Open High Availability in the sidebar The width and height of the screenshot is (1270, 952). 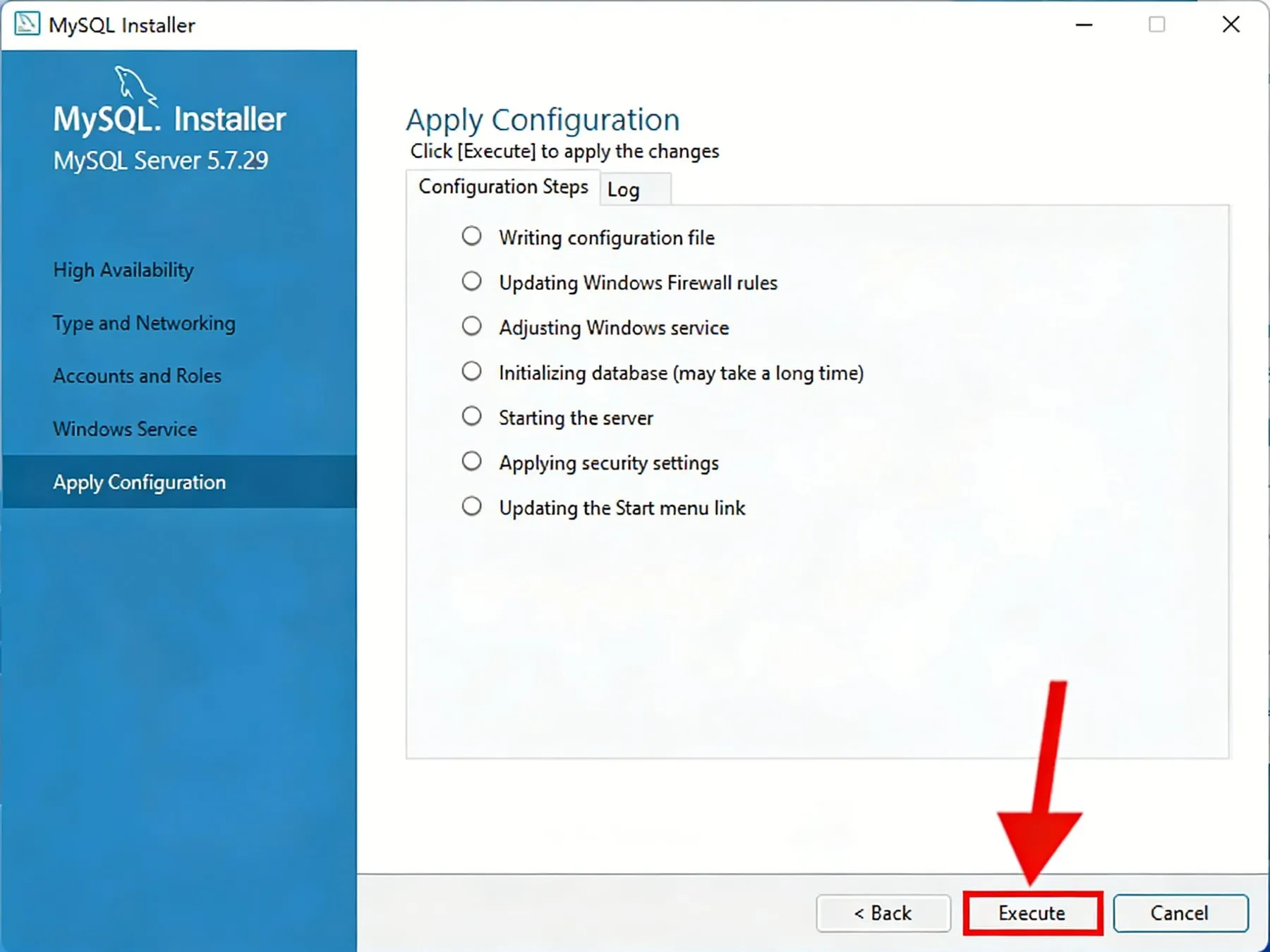pos(123,270)
